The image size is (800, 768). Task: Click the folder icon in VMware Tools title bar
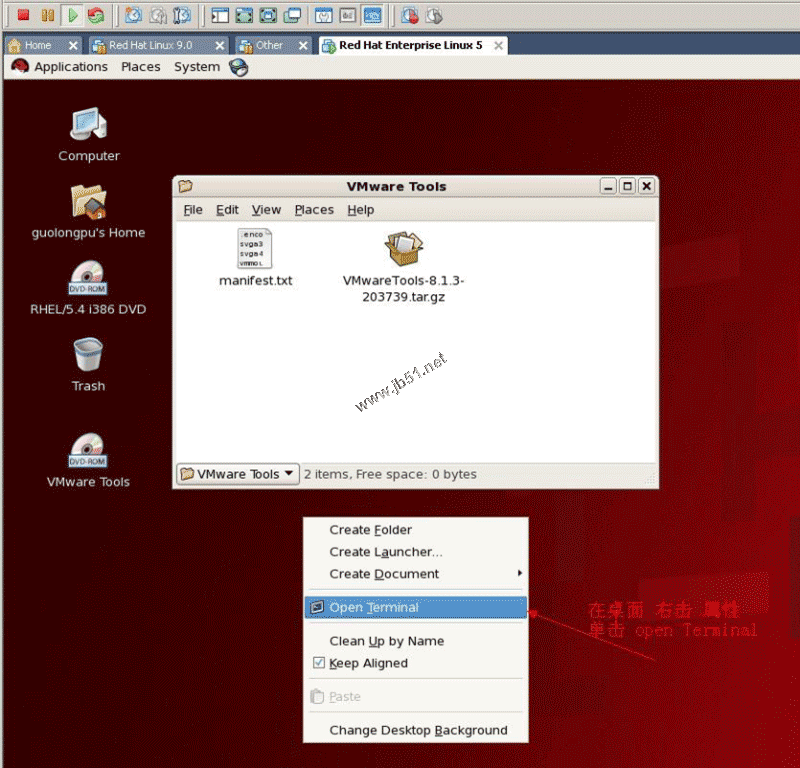[x=185, y=186]
